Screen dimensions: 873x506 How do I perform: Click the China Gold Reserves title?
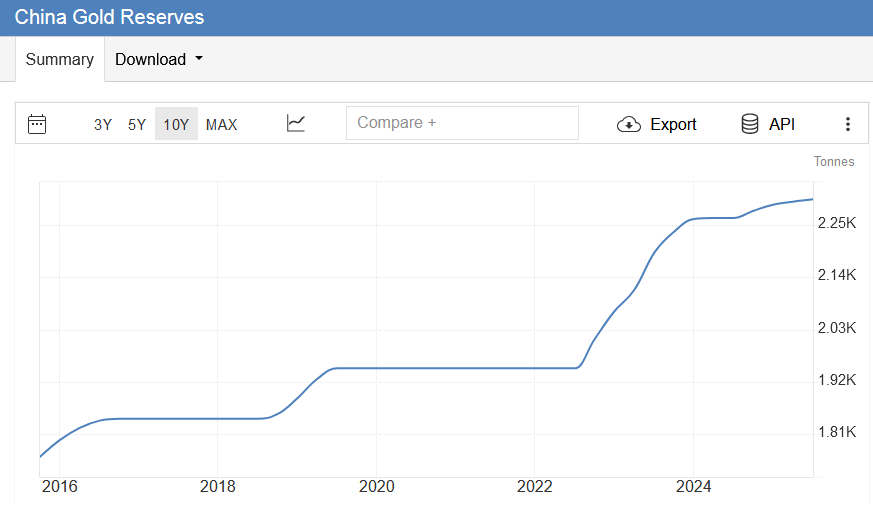tap(109, 17)
